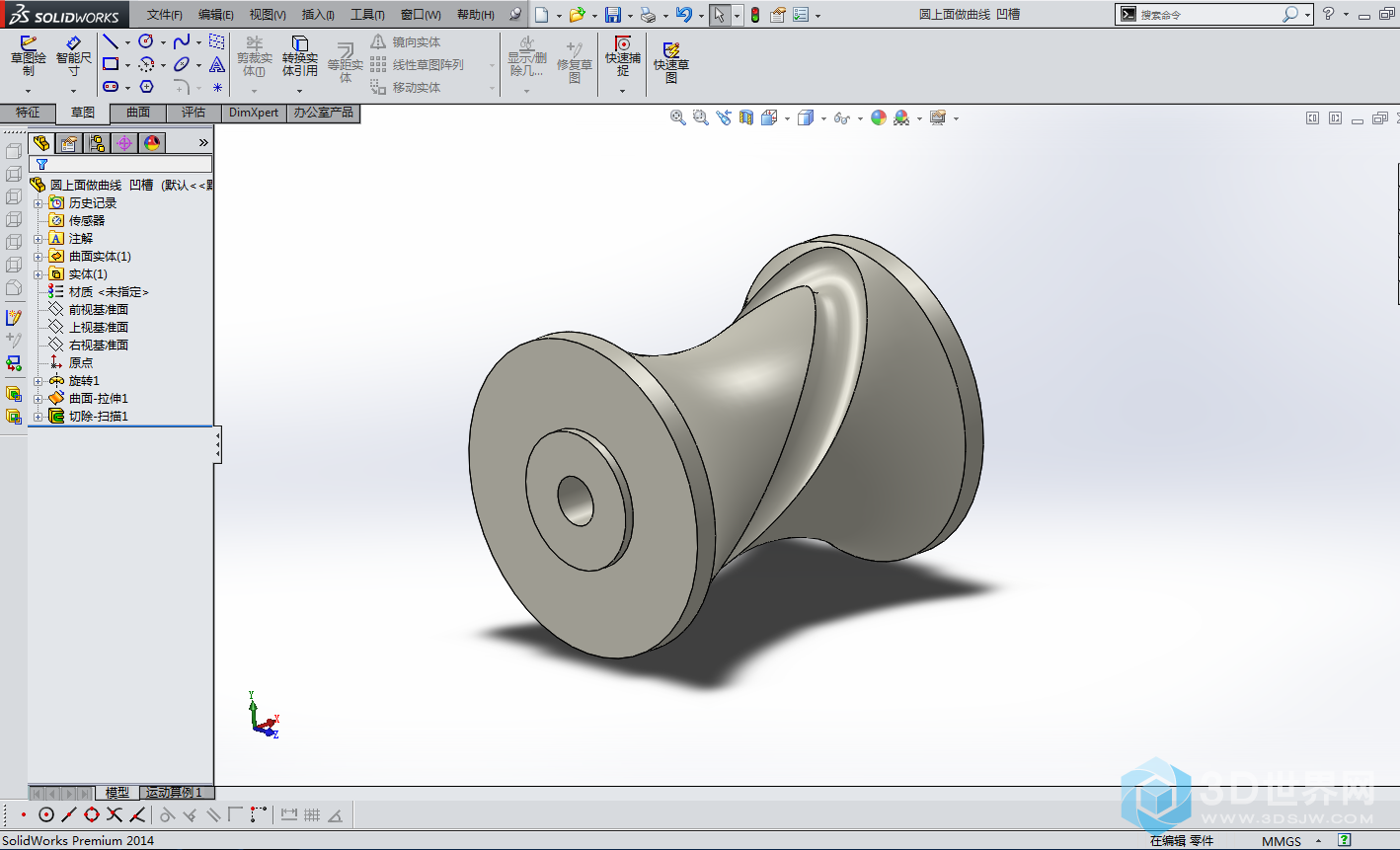Toggle the midpoint snap icon
This screenshot has height=850, width=1400.
(69, 814)
